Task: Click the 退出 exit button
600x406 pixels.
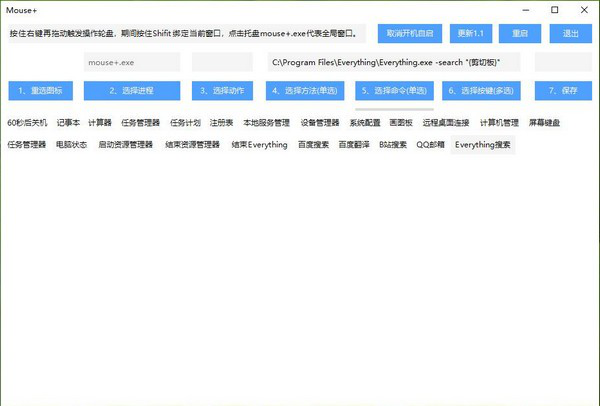Action: coord(571,34)
